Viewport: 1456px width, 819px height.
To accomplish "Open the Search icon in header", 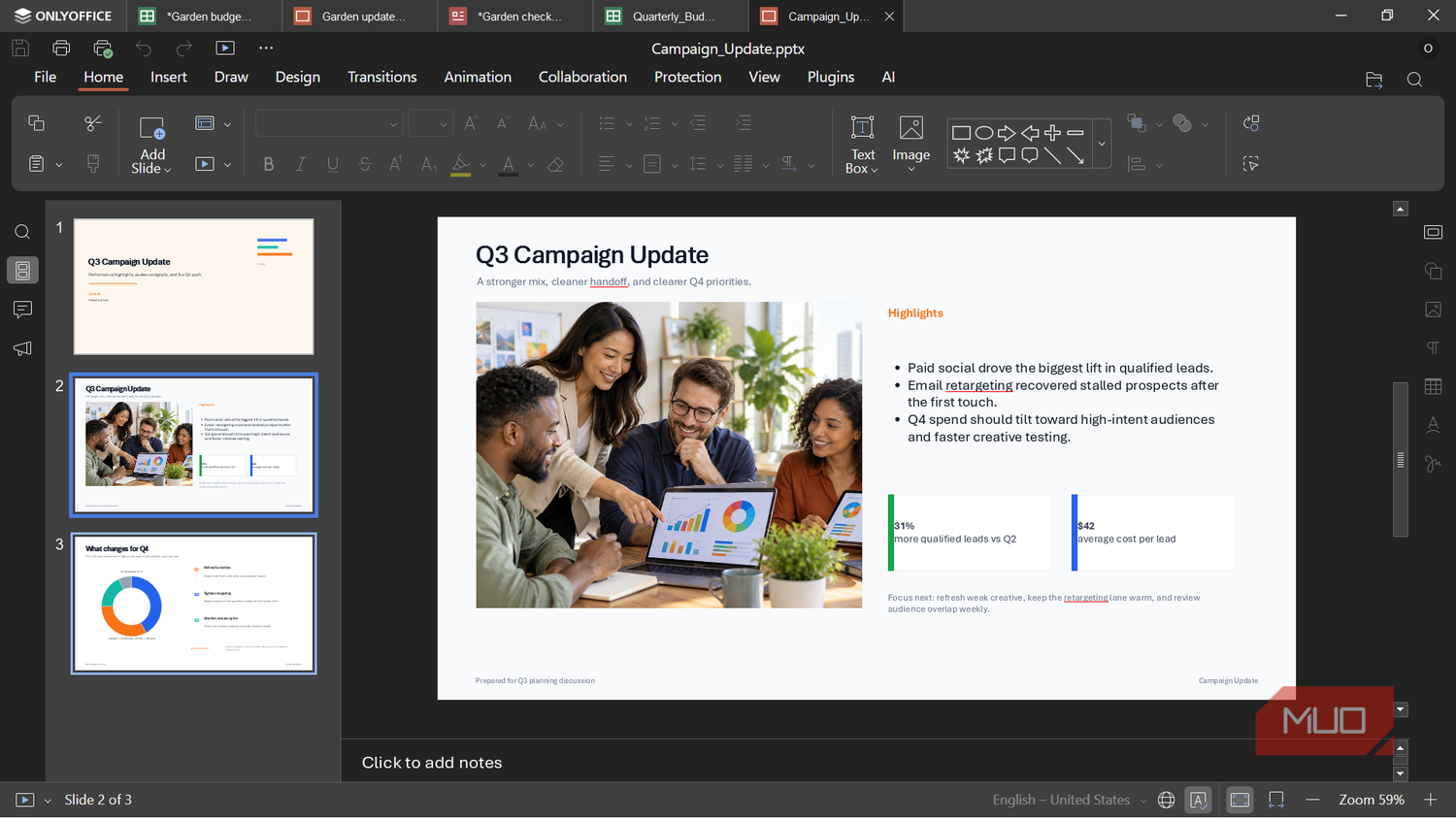I will pos(1414,80).
